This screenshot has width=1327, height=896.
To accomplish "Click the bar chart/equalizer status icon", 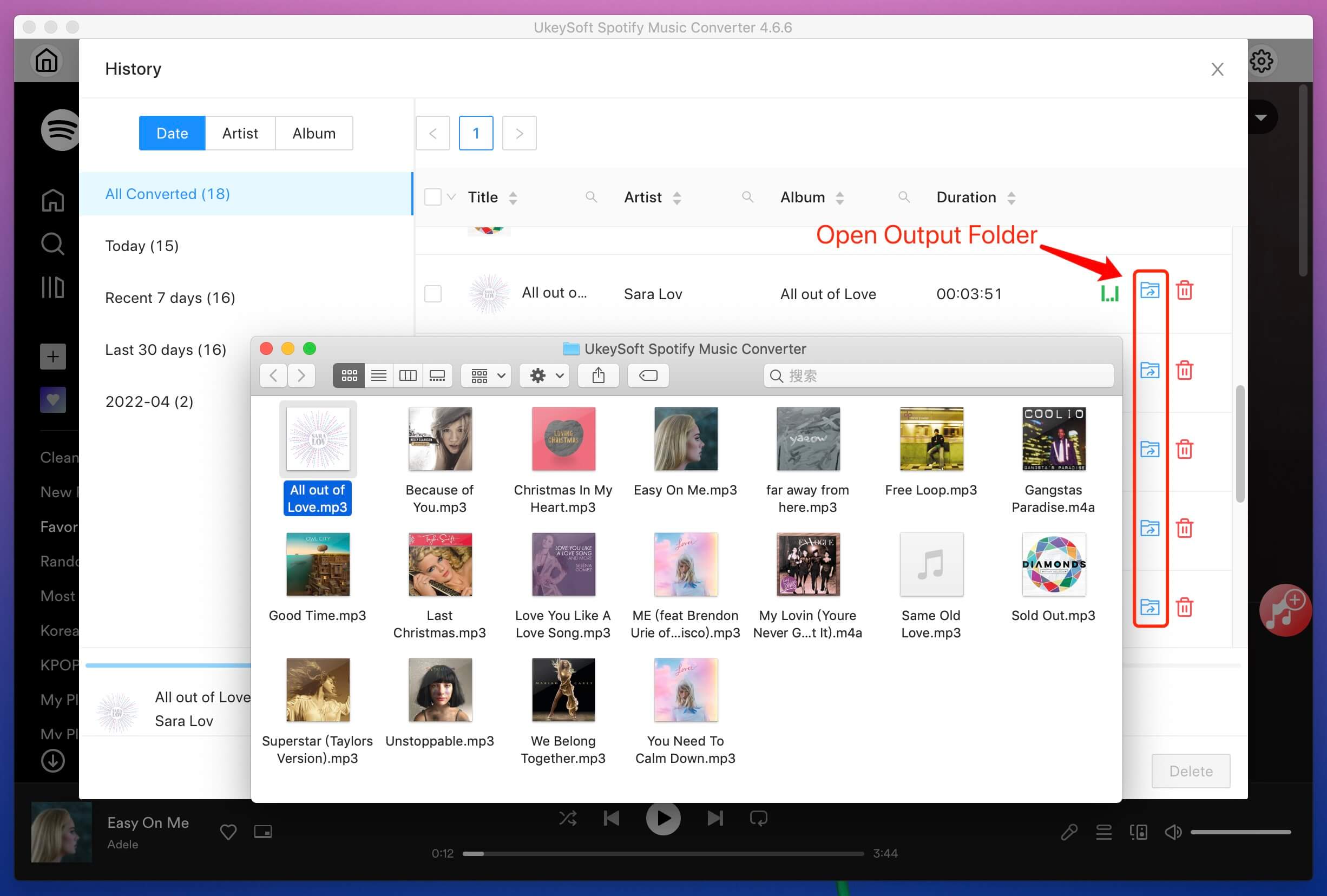I will (x=1110, y=293).
